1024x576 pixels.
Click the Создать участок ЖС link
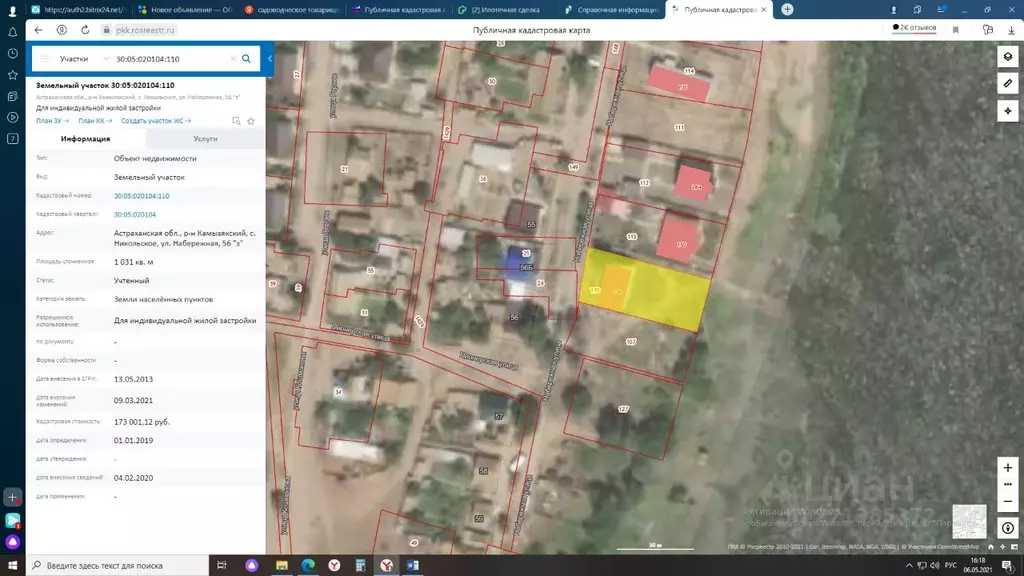click(155, 121)
